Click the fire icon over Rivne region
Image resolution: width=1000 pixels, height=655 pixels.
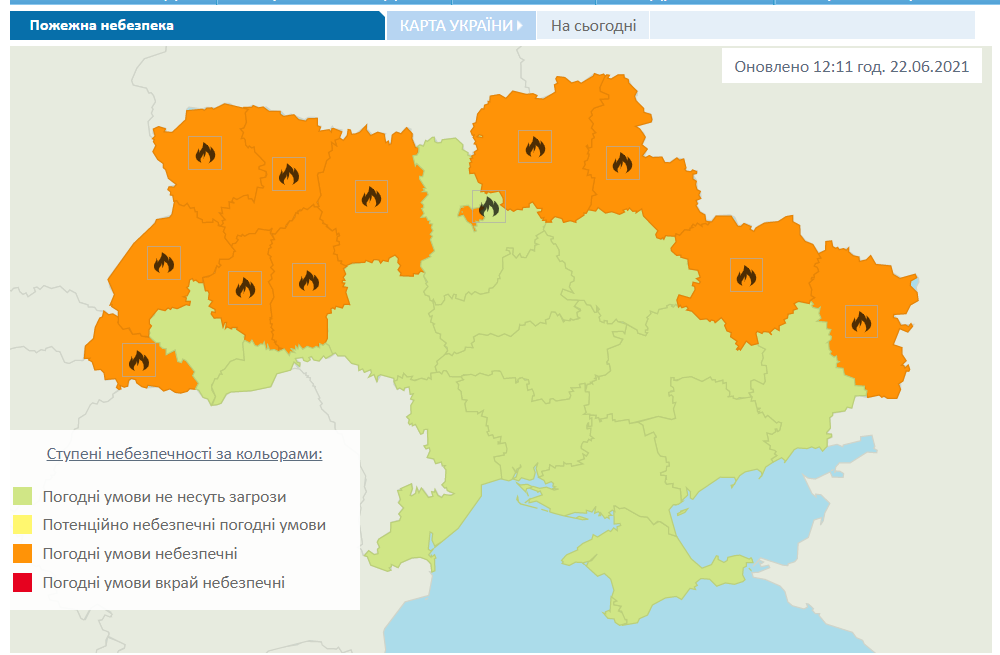click(x=288, y=172)
